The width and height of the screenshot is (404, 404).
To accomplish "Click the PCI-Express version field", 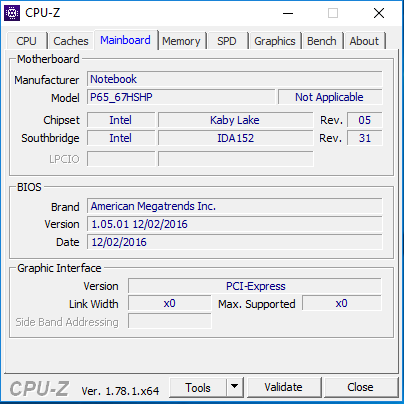I will coord(255,286).
